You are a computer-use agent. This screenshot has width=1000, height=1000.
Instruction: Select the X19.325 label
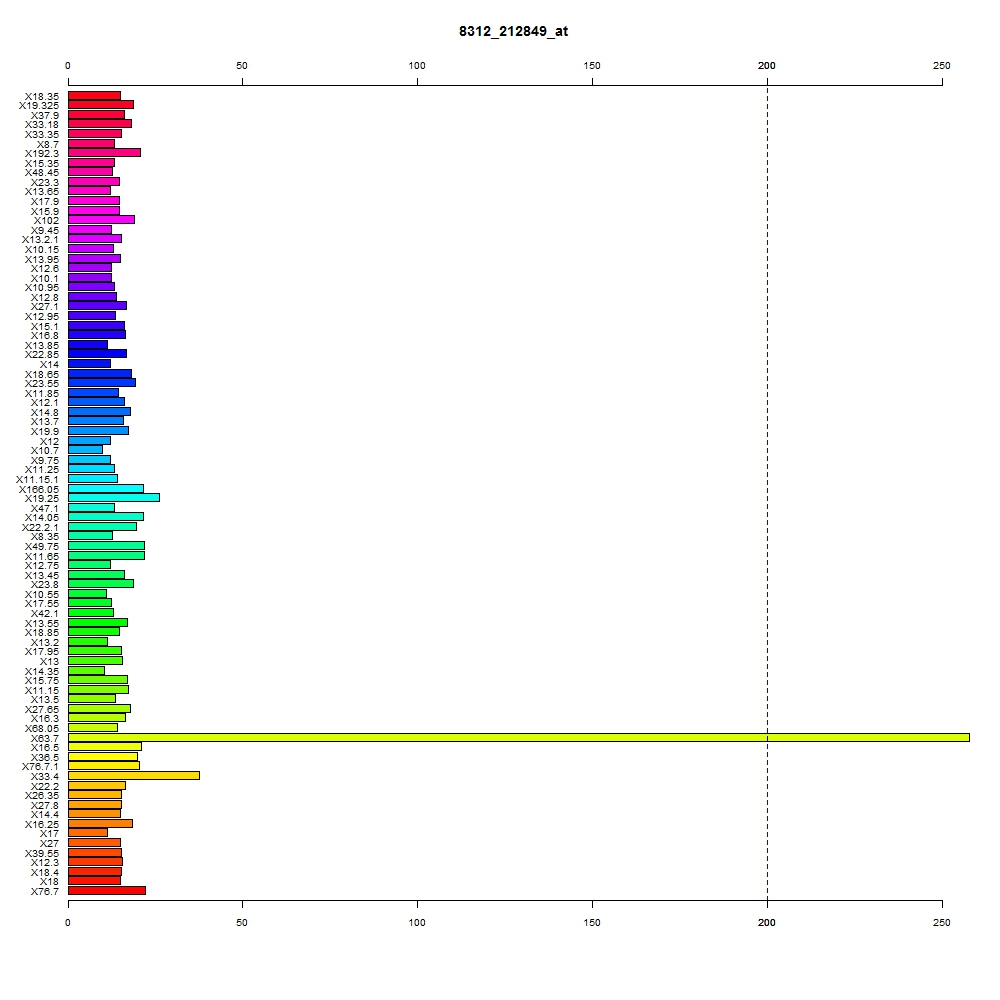38,106
